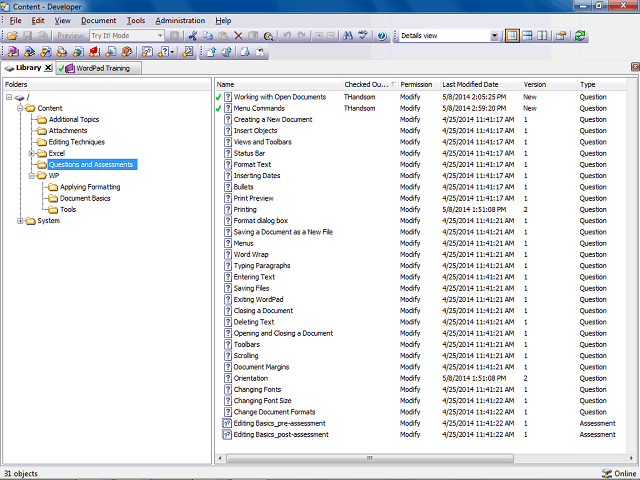Image resolution: width=640 pixels, height=480 pixels.
Task: Sort by the Last Modified Date column
Action: [480, 84]
